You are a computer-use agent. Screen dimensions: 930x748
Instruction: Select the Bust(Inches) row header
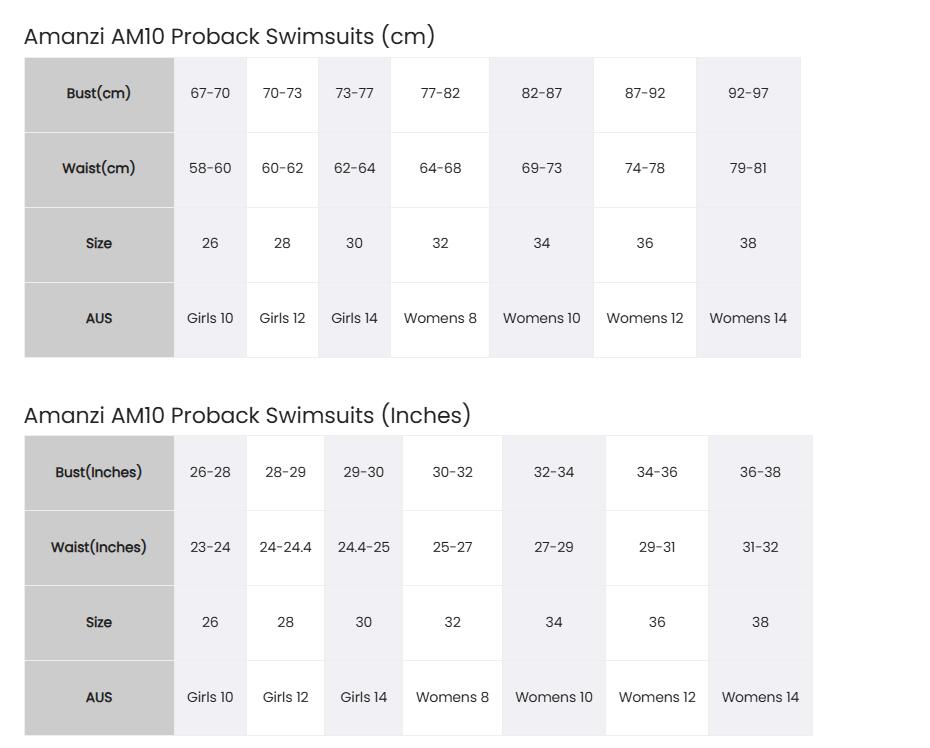pos(99,473)
